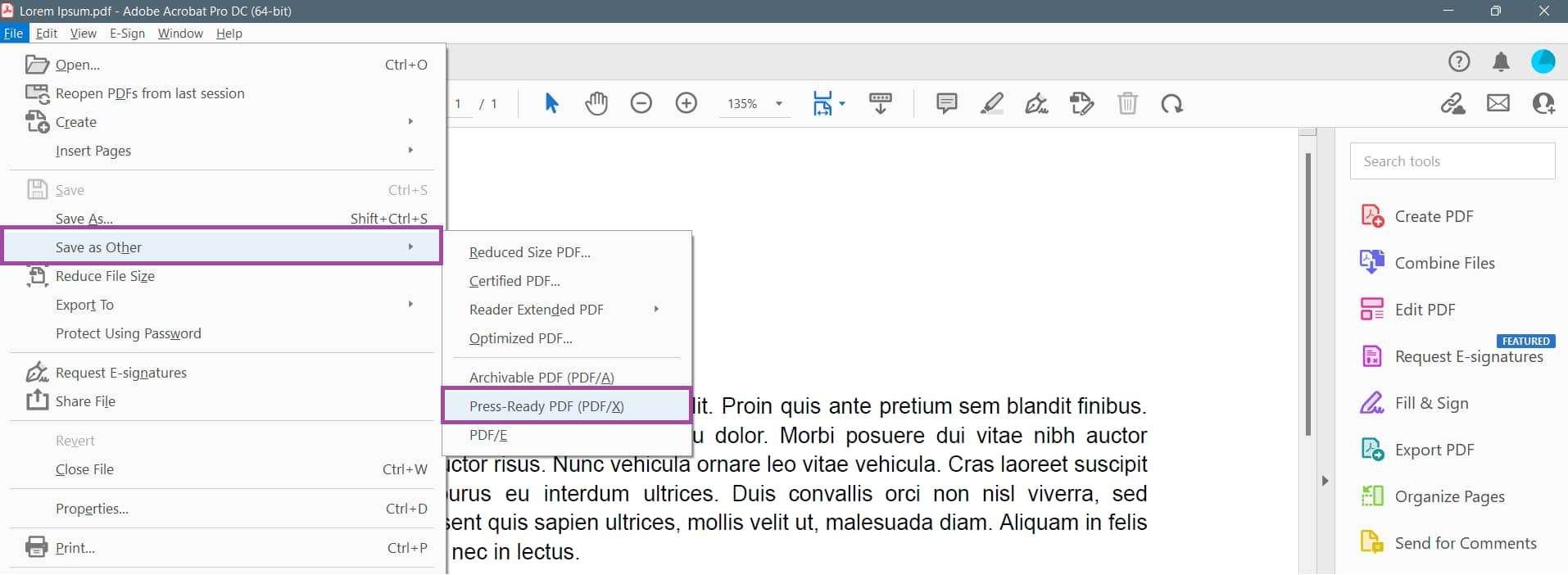Open the Combine Files tool
Viewport: 1568px width, 575px height.
(1444, 263)
